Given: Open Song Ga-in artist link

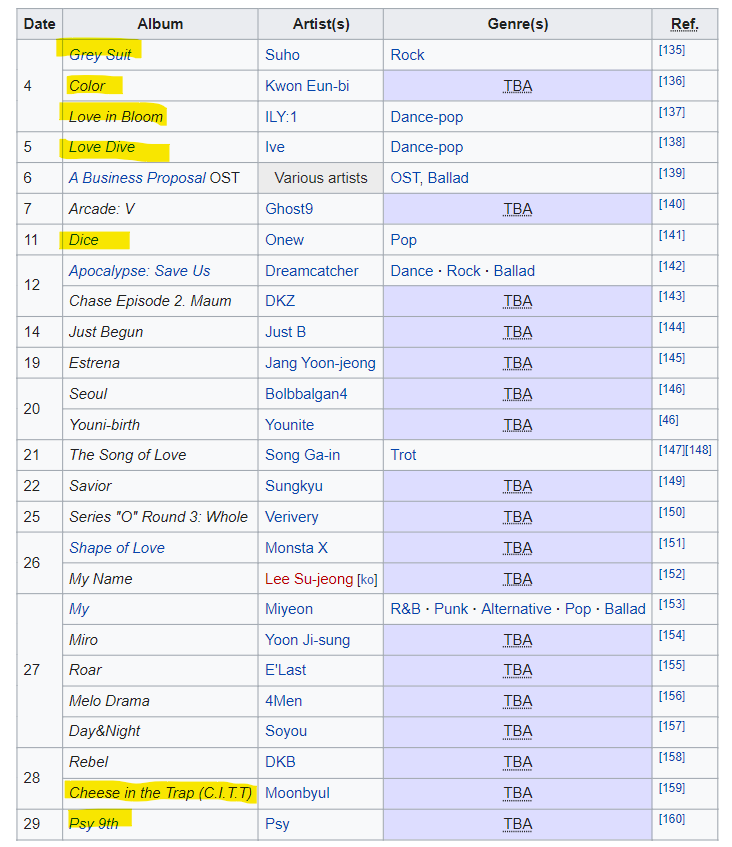Looking at the screenshot, I should click(x=303, y=455).
